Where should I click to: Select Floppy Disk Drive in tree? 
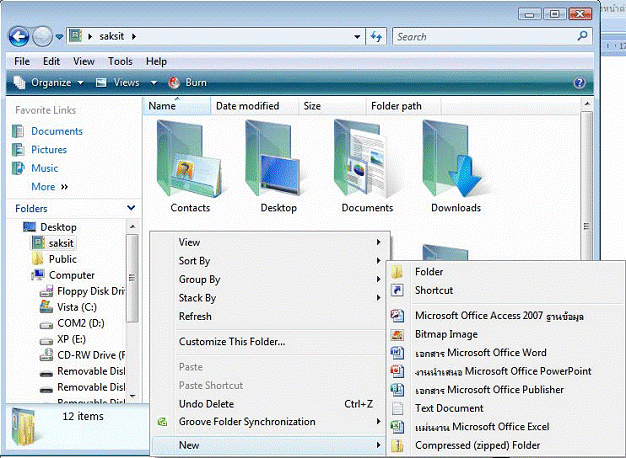(x=82, y=291)
